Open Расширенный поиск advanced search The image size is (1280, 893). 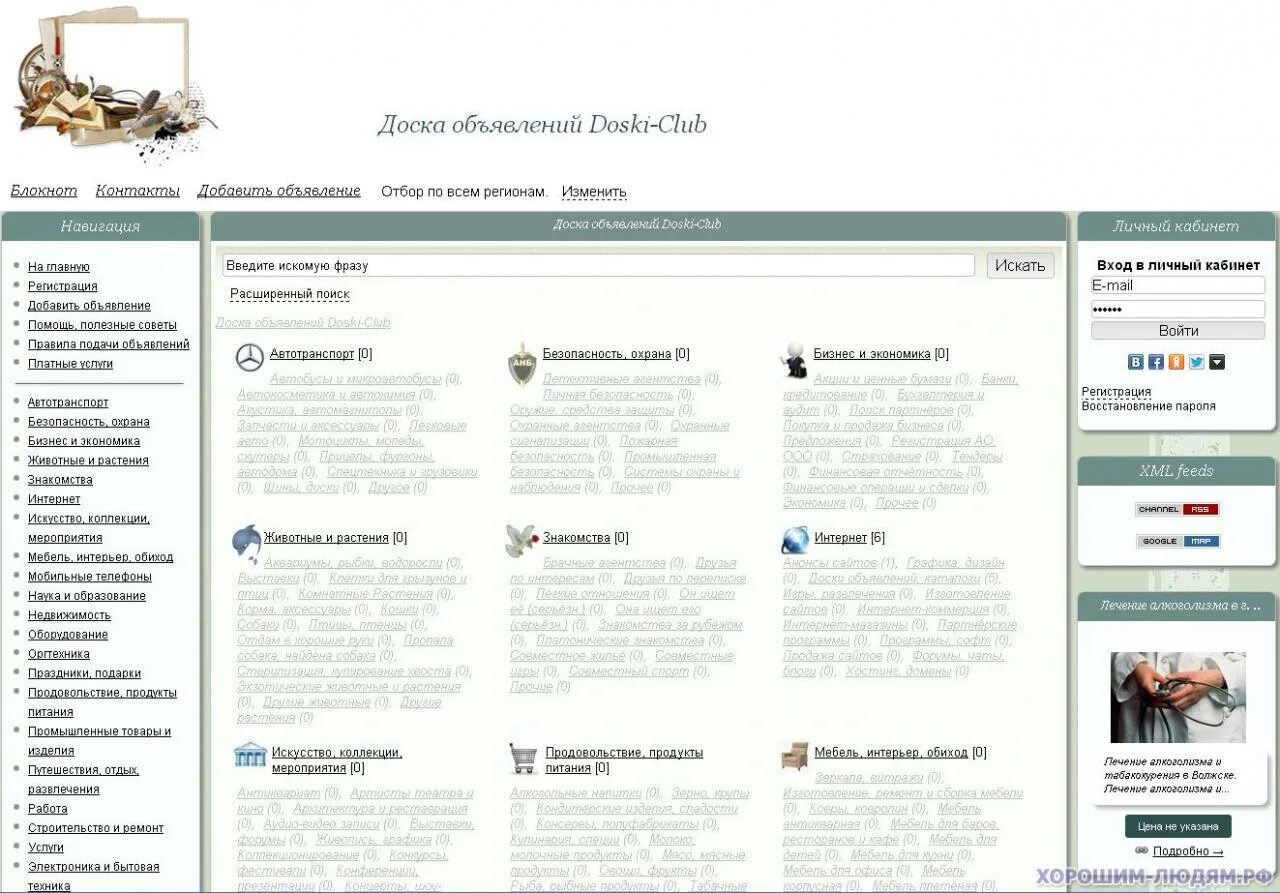[290, 294]
